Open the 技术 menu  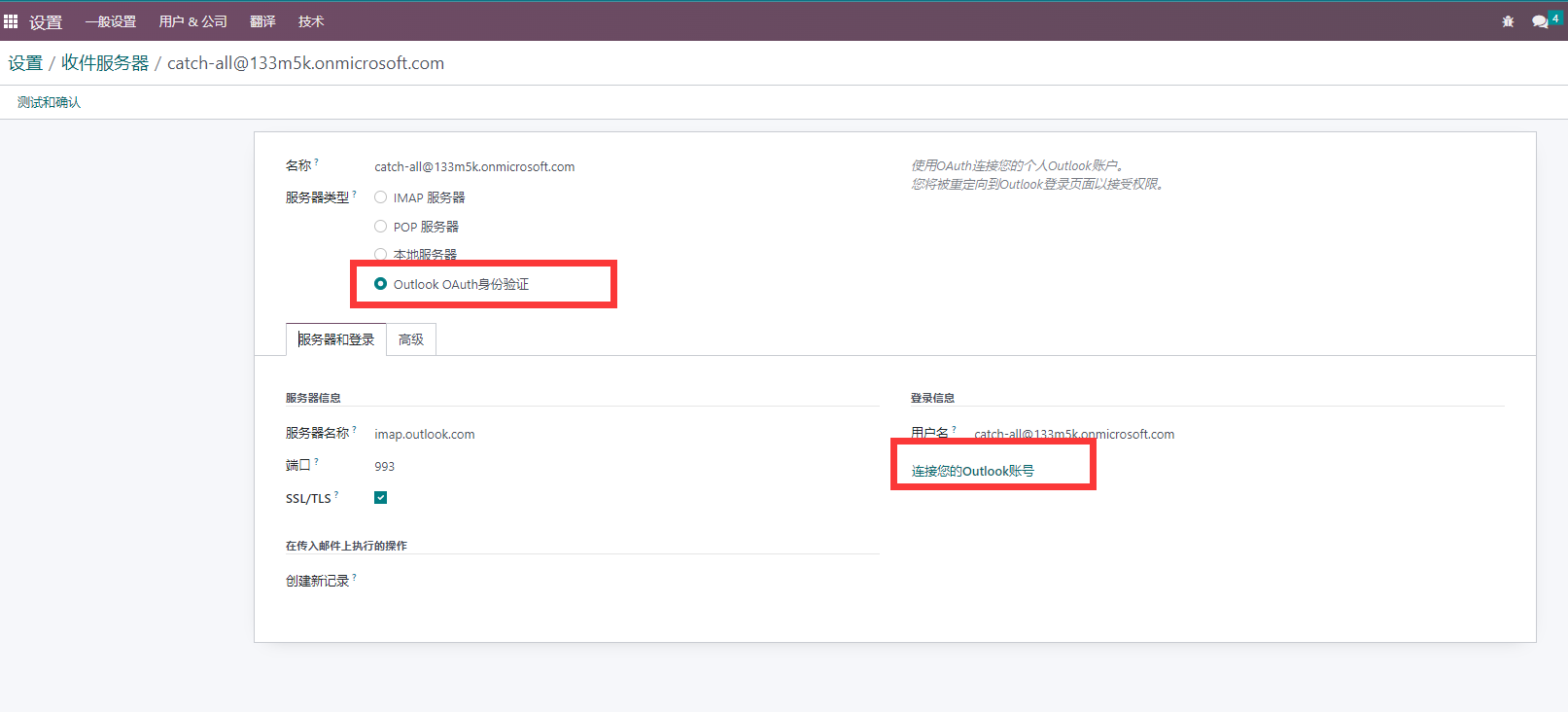311,21
